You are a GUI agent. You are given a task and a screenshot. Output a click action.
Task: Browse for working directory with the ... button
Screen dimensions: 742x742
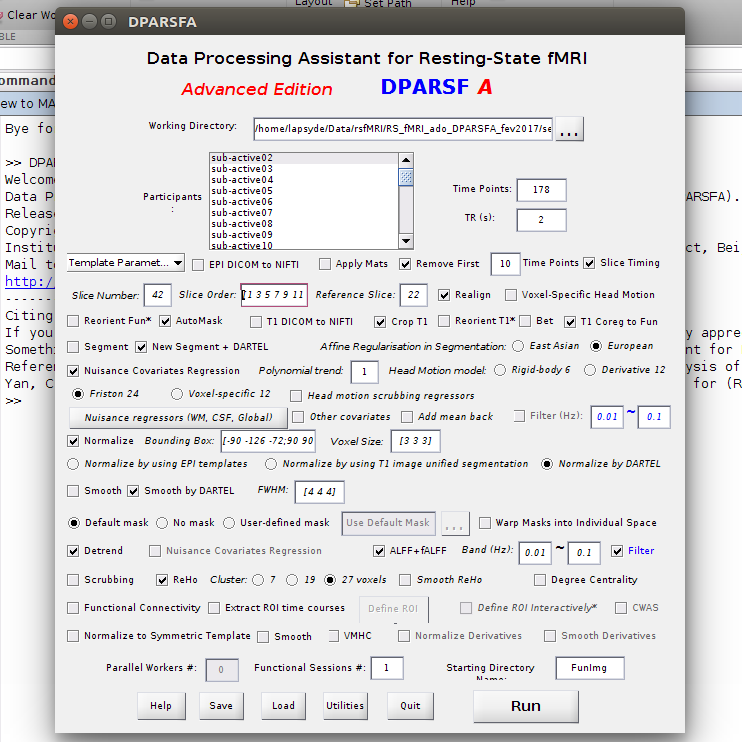(569, 129)
